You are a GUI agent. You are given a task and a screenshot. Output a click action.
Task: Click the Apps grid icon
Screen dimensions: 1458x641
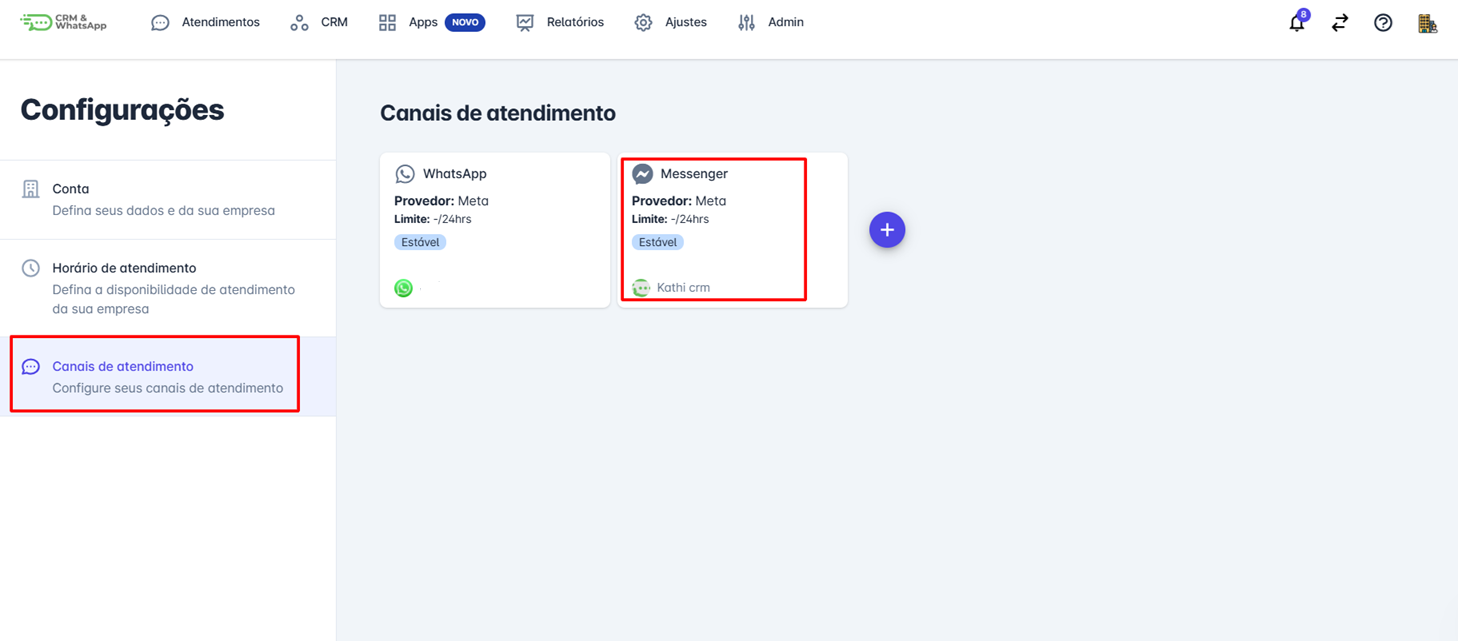click(387, 21)
